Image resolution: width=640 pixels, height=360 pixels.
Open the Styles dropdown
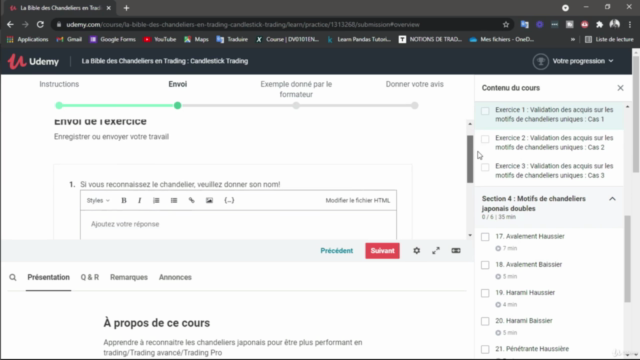(x=98, y=200)
